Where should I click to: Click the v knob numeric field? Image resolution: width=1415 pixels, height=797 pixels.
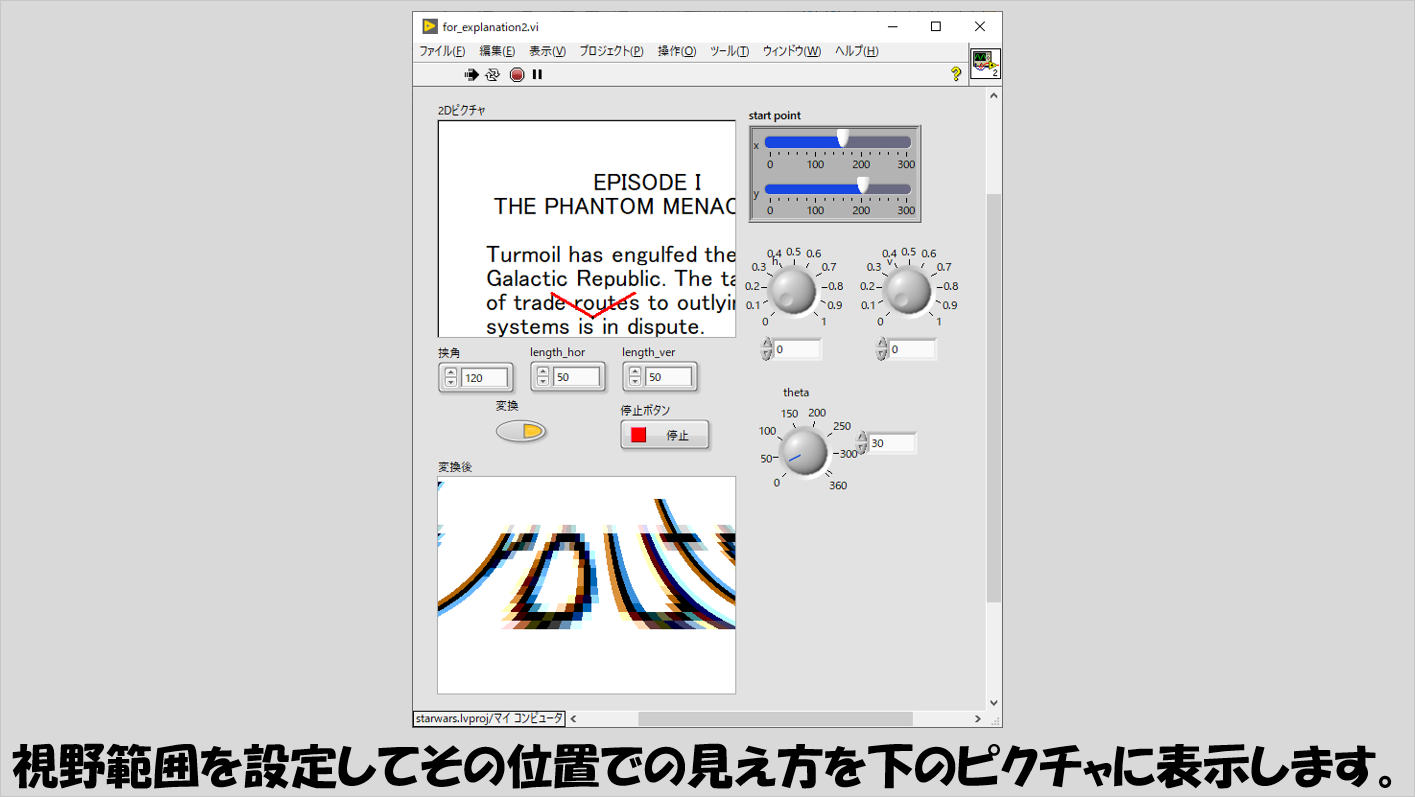point(913,349)
